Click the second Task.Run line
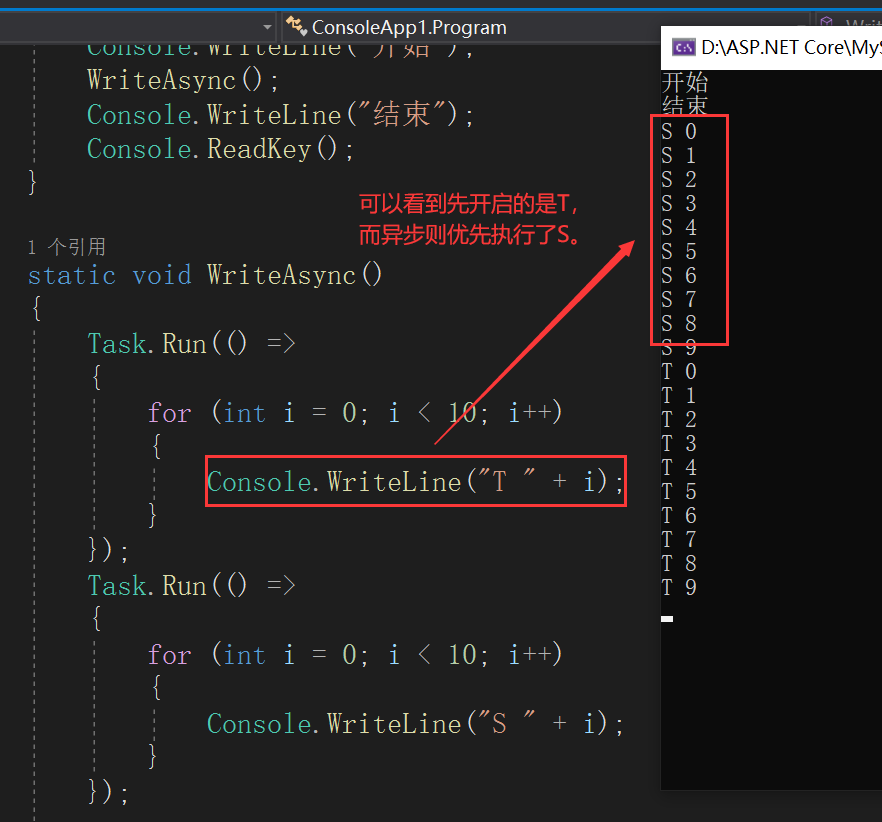 click(191, 586)
